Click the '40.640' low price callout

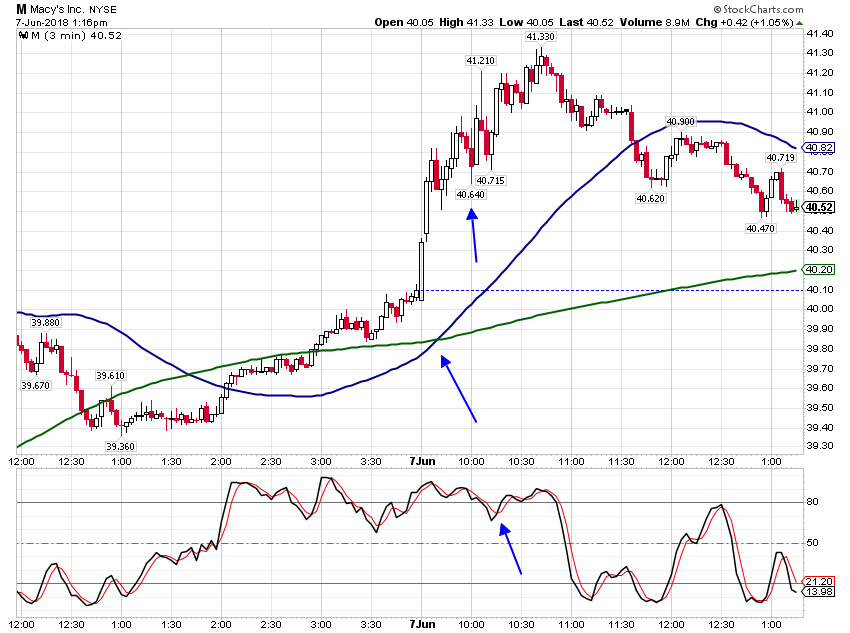pyautogui.click(x=471, y=195)
